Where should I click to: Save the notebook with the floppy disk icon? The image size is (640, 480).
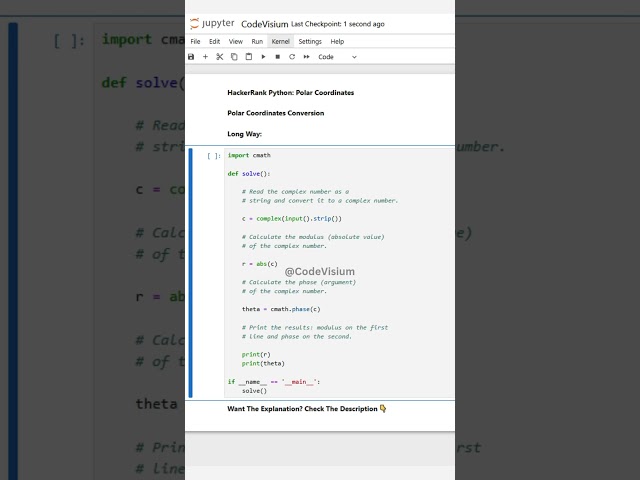[191, 57]
